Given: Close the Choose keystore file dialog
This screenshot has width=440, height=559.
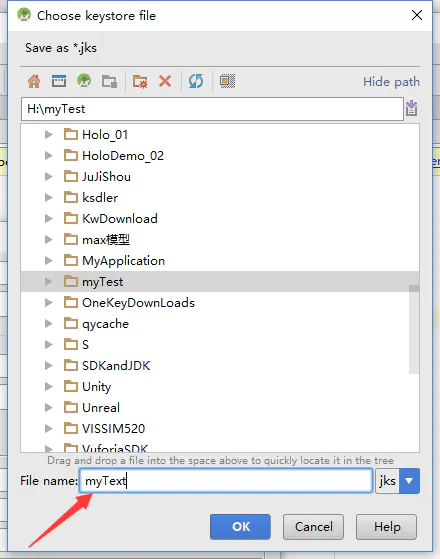Looking at the screenshot, I should [417, 15].
